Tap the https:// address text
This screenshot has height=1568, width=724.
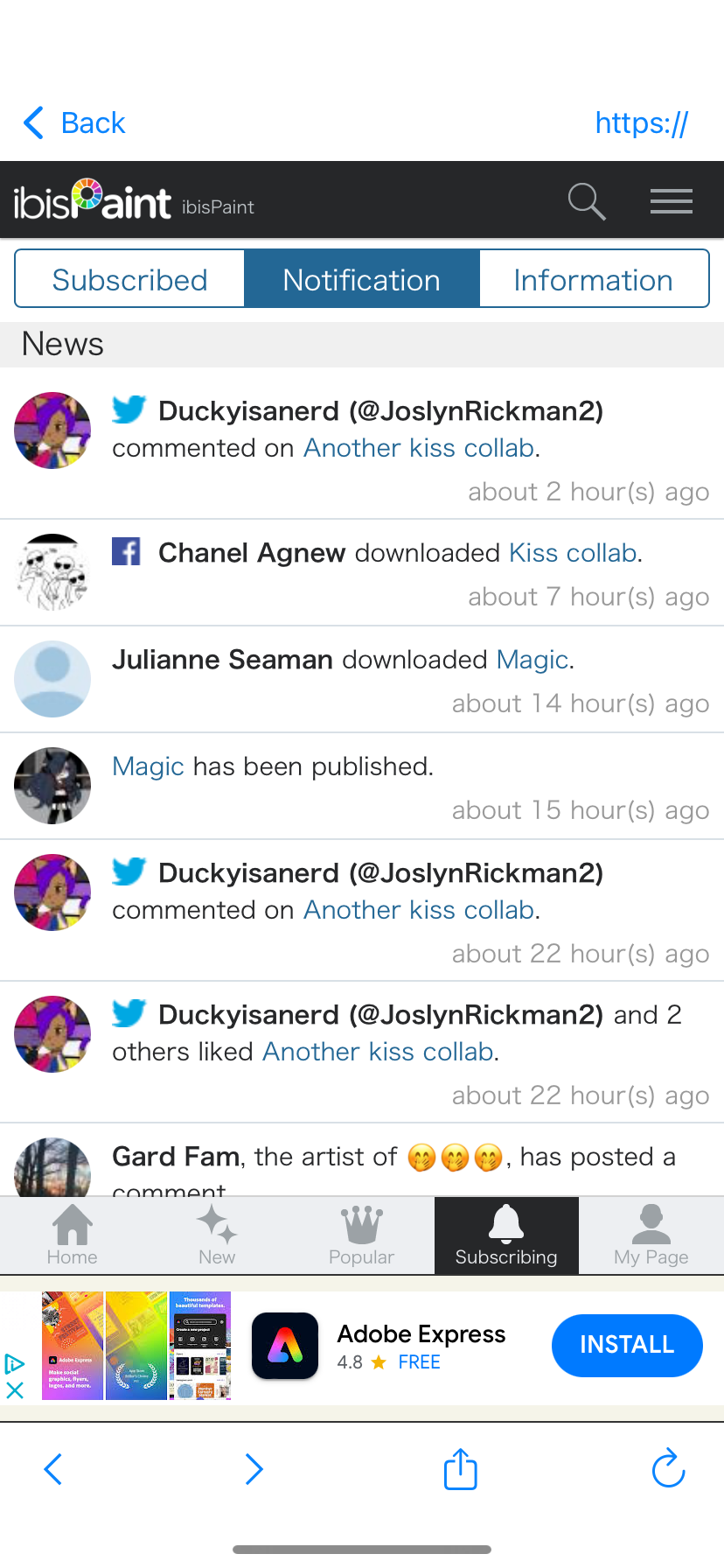pyautogui.click(x=642, y=123)
